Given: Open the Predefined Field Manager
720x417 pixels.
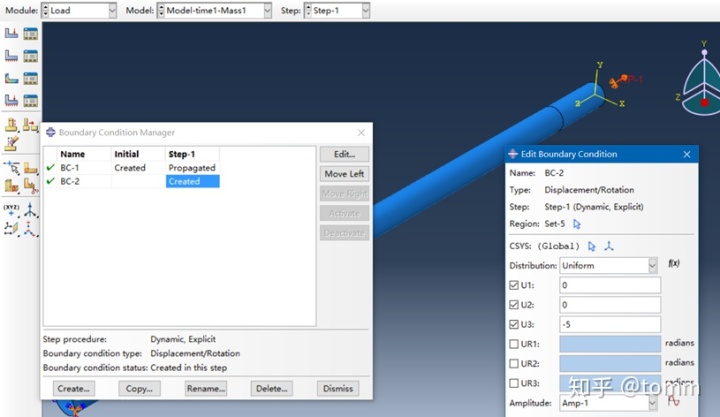Looking at the screenshot, I should click(x=31, y=78).
